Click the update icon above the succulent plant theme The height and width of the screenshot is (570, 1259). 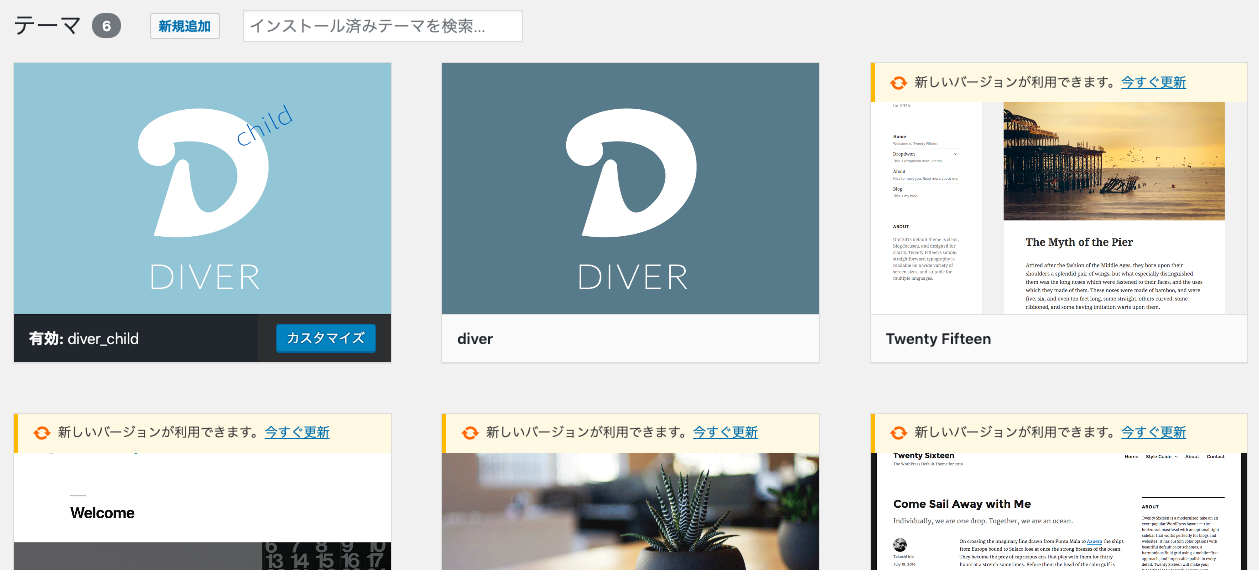[469, 433]
